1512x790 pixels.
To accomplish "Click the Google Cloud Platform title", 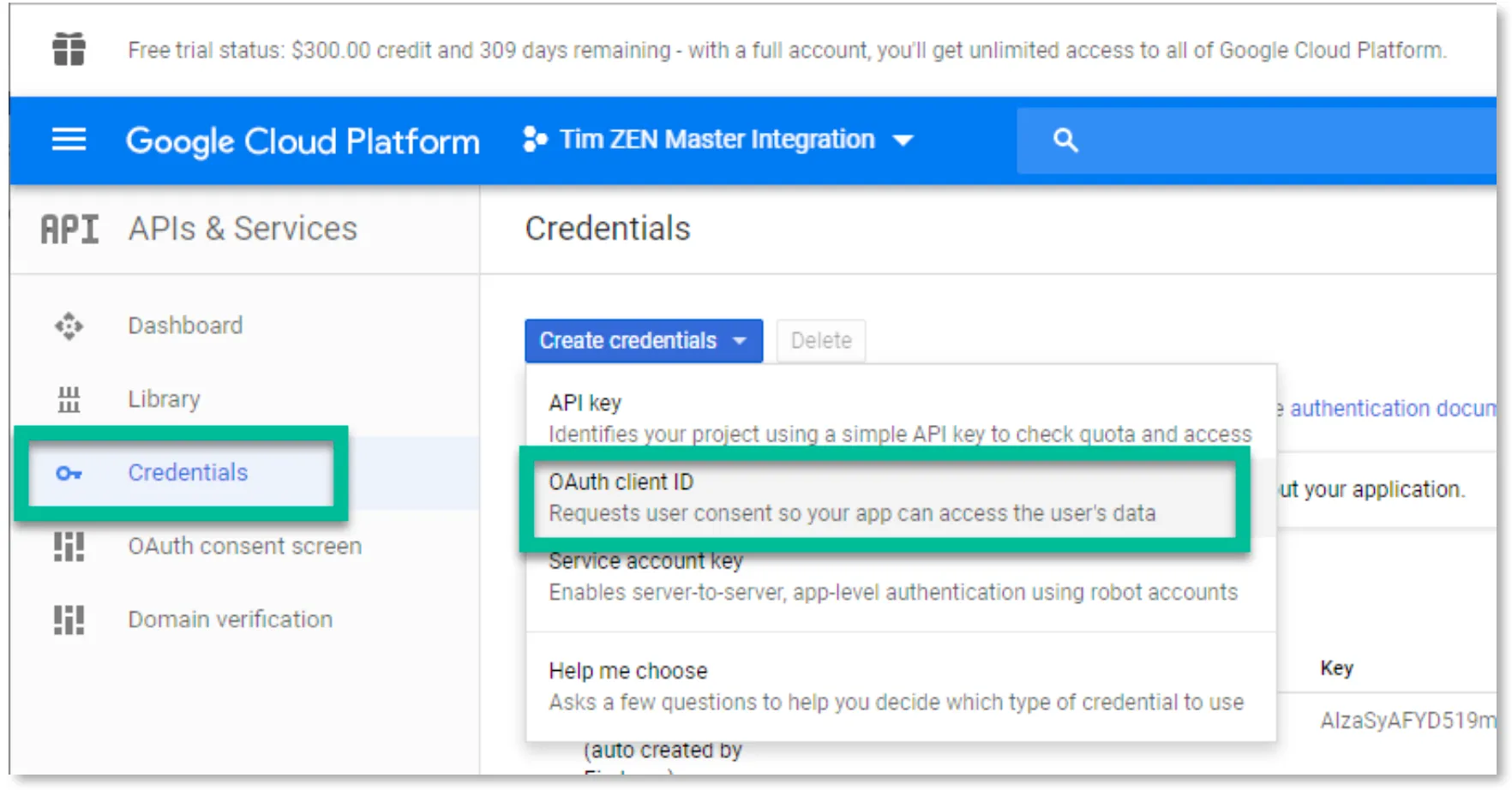I will click(x=303, y=141).
